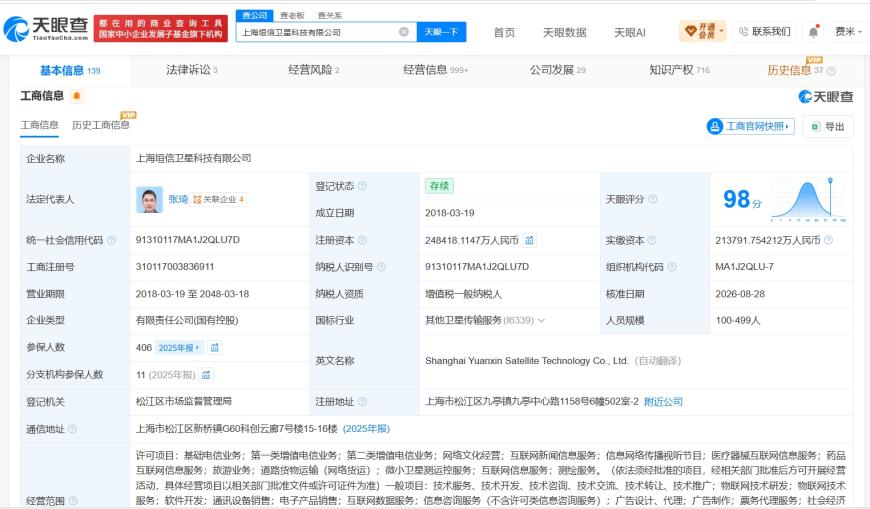
Task: Open the 费米 account dropdown
Action: point(848,32)
